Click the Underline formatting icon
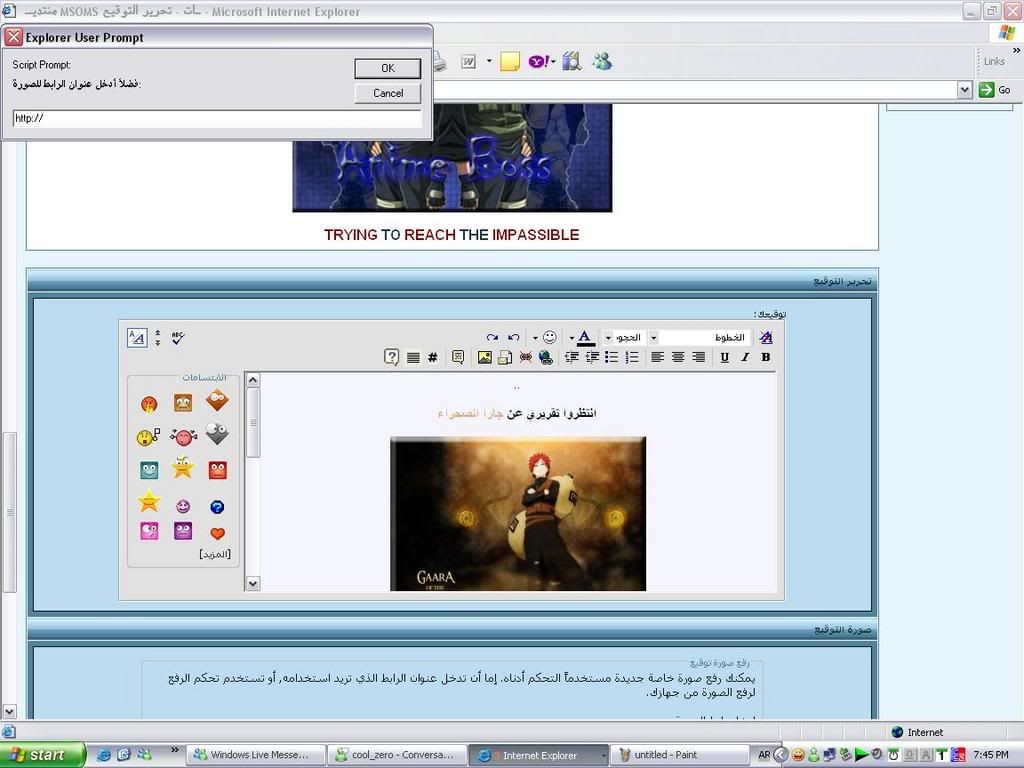The width and height of the screenshot is (1024, 768). 725,357
